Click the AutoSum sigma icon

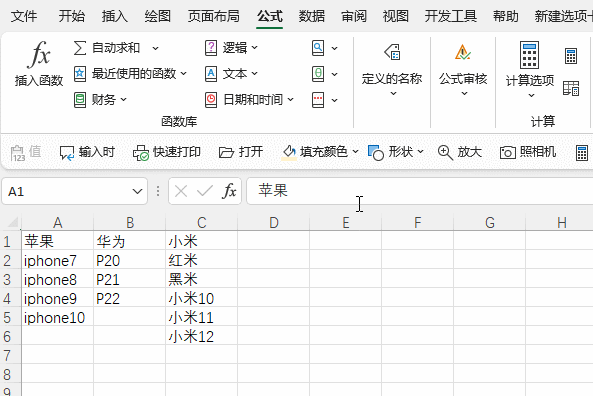(x=80, y=48)
